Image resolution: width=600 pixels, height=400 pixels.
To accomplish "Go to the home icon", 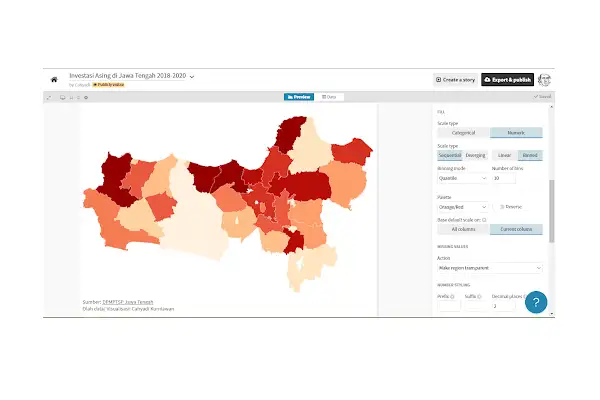I will (x=54, y=80).
